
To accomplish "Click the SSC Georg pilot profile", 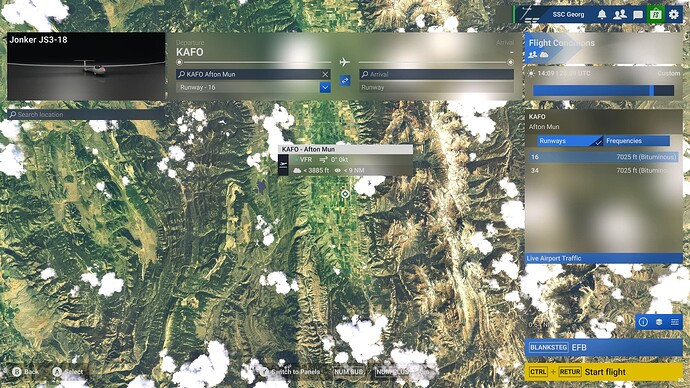I will (568, 15).
